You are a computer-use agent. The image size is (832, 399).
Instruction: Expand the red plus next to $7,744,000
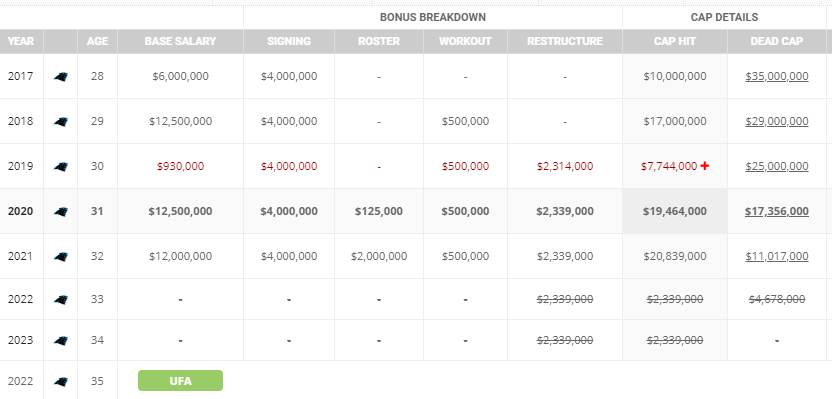point(705,166)
